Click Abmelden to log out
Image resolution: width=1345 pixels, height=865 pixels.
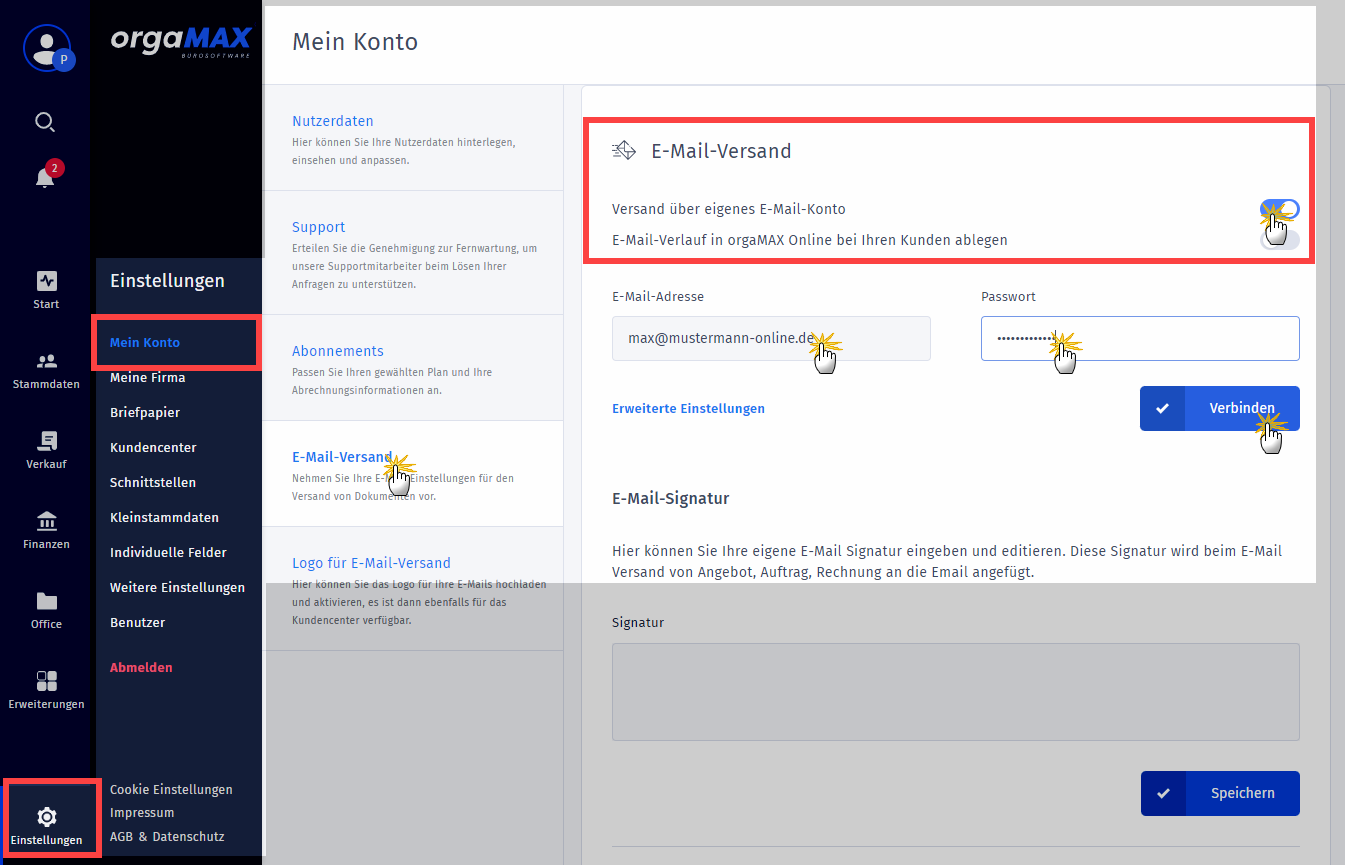pyautogui.click(x=141, y=668)
